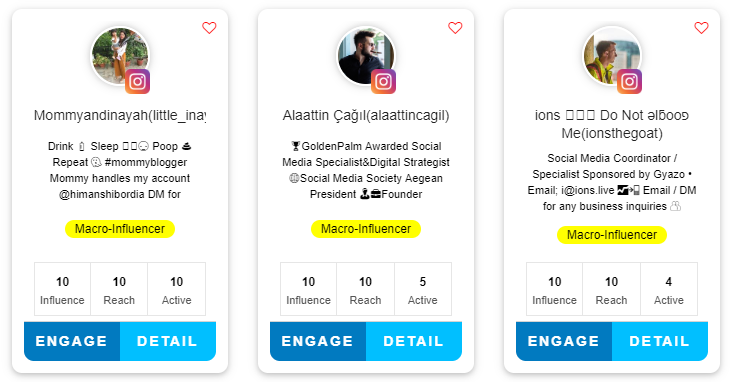Favorite Mommyandinayah with the heart icon

[209, 28]
